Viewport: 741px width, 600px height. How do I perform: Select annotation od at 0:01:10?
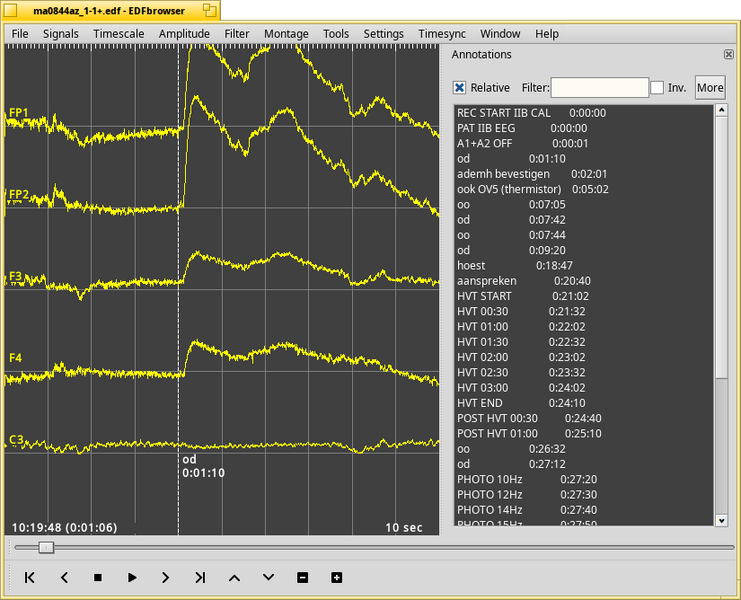(583, 159)
